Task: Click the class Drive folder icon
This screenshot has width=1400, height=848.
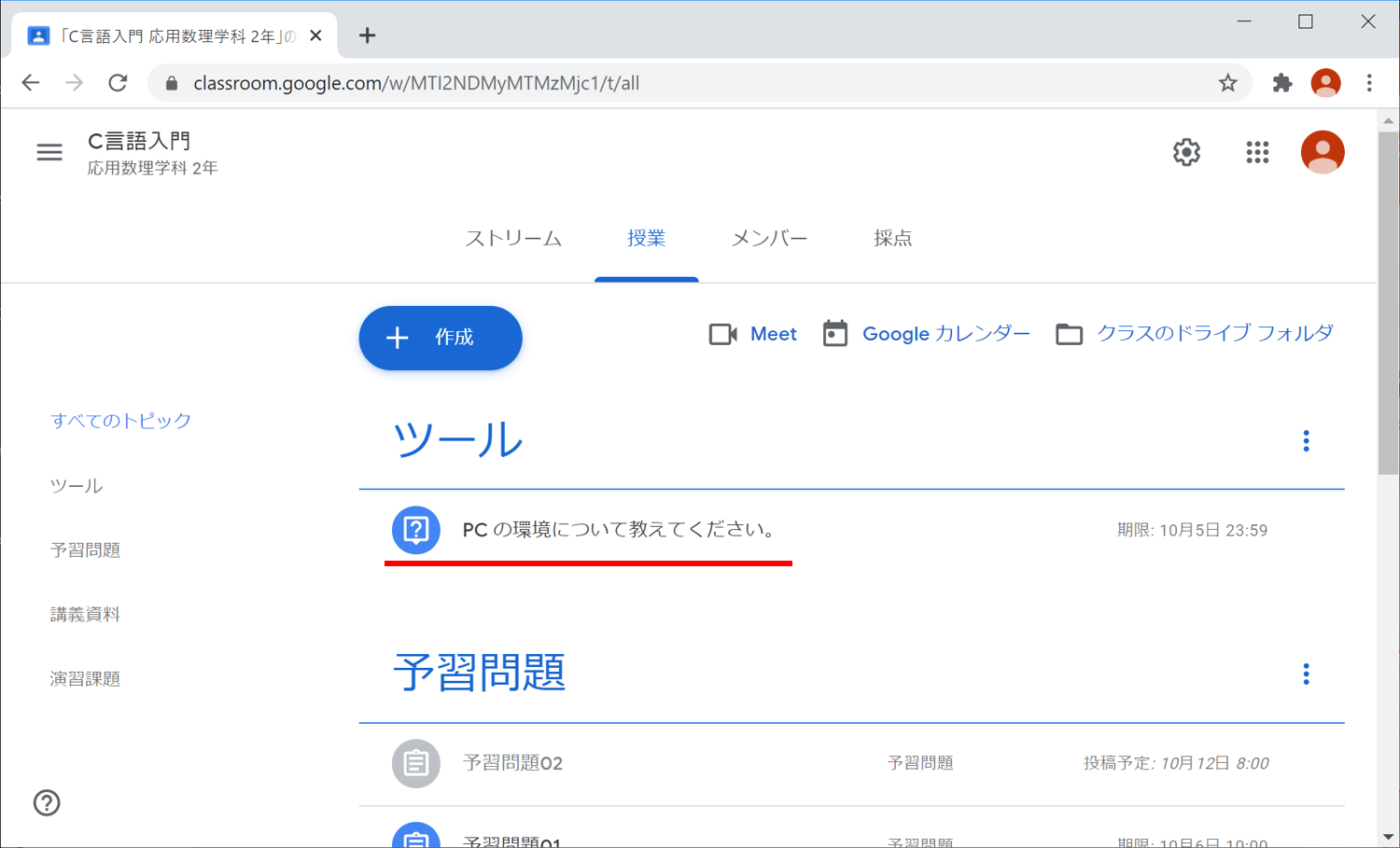Action: (x=1070, y=334)
